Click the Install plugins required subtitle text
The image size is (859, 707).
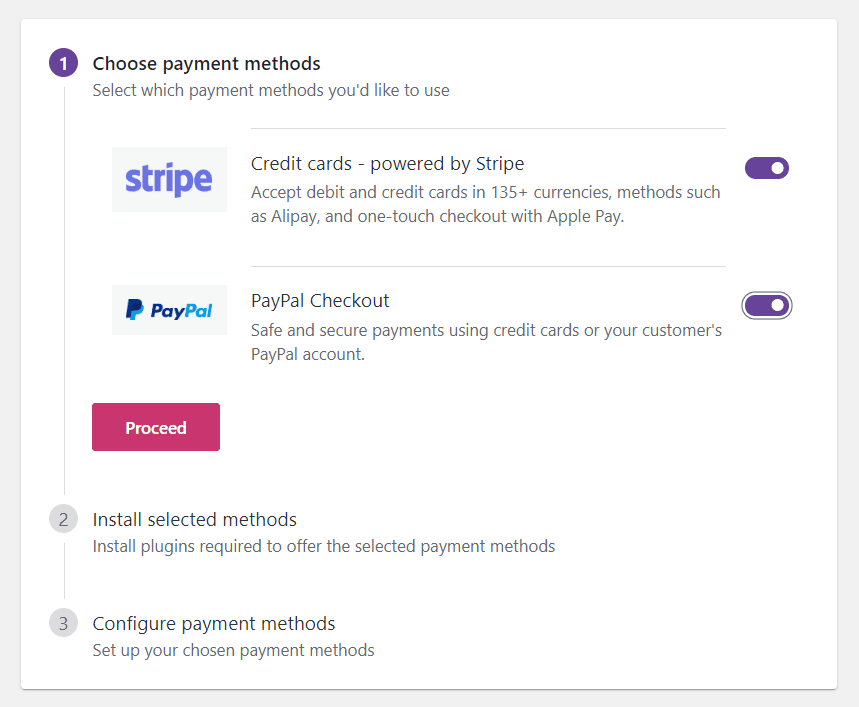click(x=324, y=546)
